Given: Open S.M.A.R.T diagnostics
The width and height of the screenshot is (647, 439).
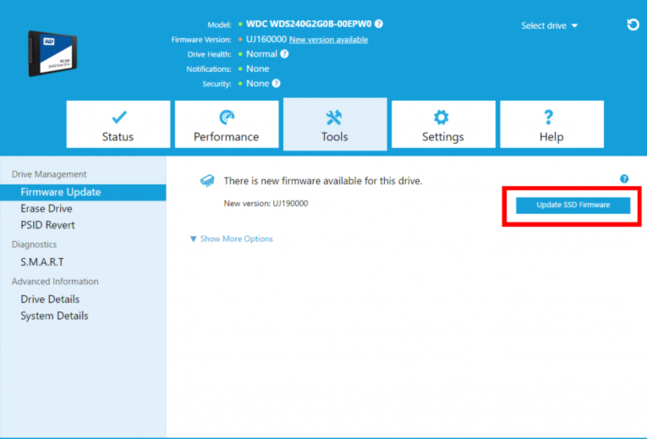Looking at the screenshot, I should pyautogui.click(x=42, y=262).
